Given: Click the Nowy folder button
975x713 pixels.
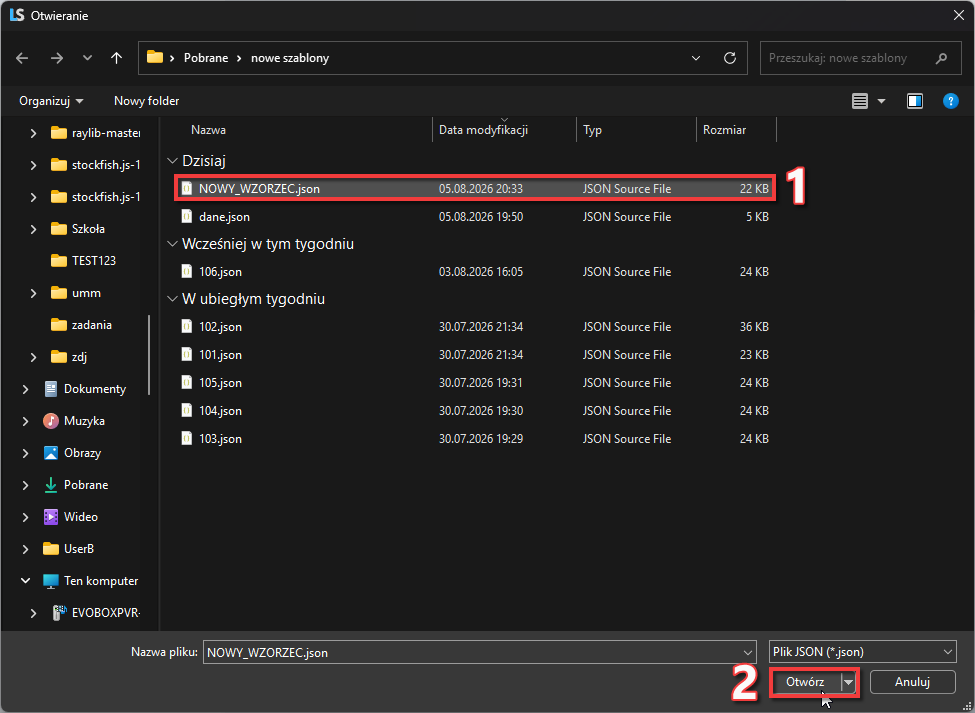Looking at the screenshot, I should coord(147,101).
